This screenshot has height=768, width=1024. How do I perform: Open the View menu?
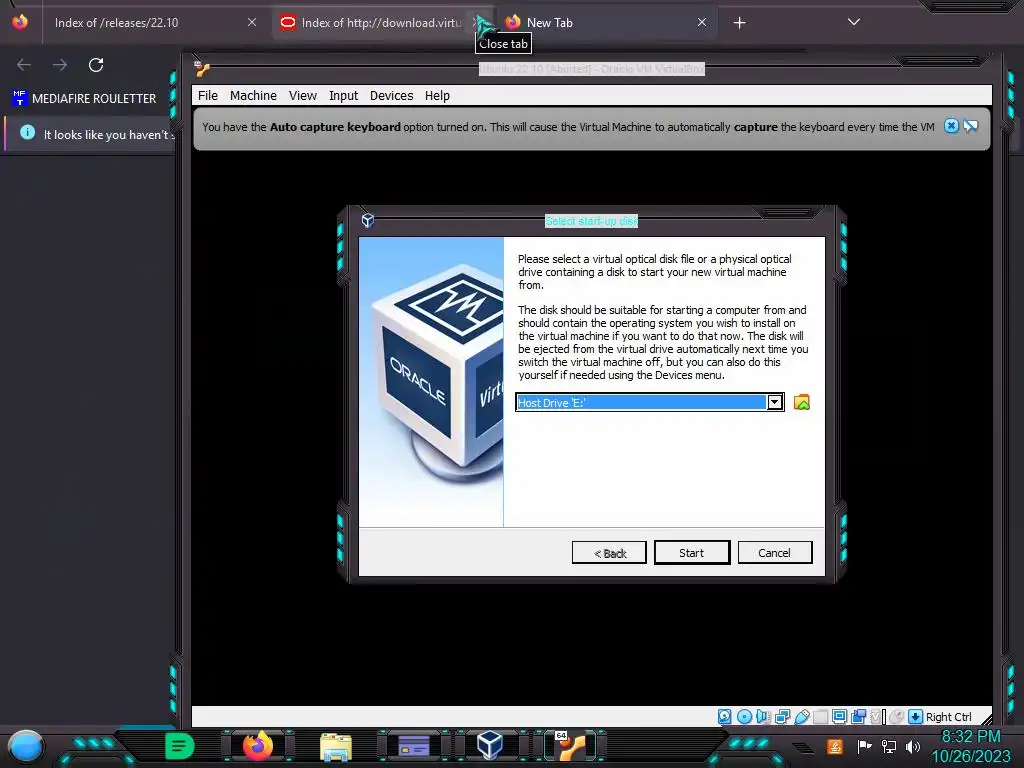click(303, 95)
